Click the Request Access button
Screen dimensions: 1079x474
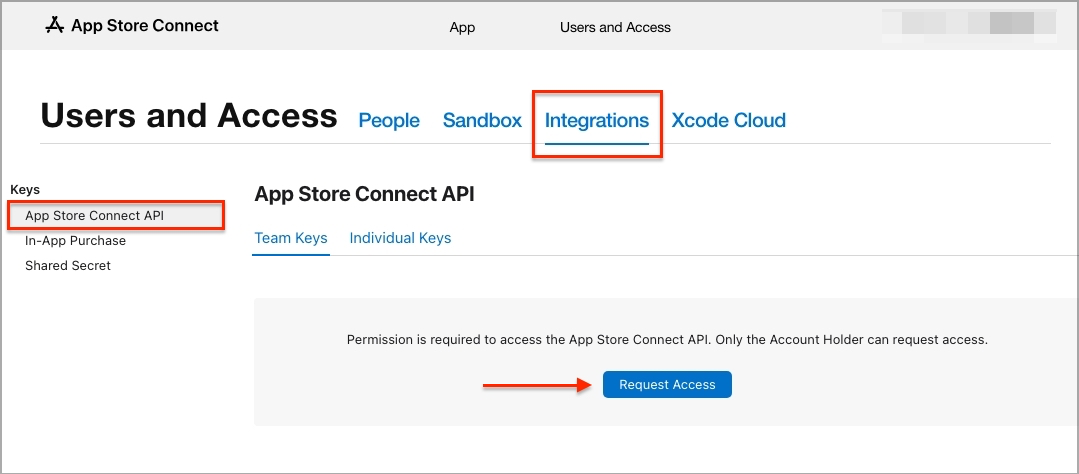[667, 385]
